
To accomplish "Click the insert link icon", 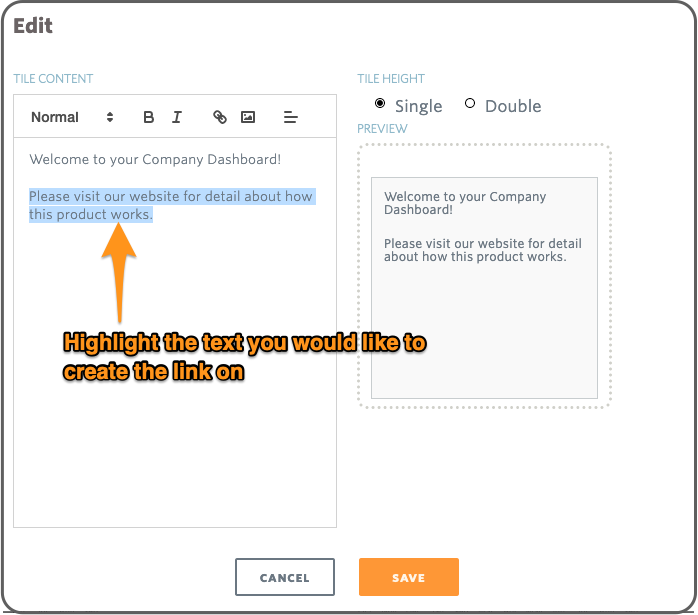I will 220,117.
